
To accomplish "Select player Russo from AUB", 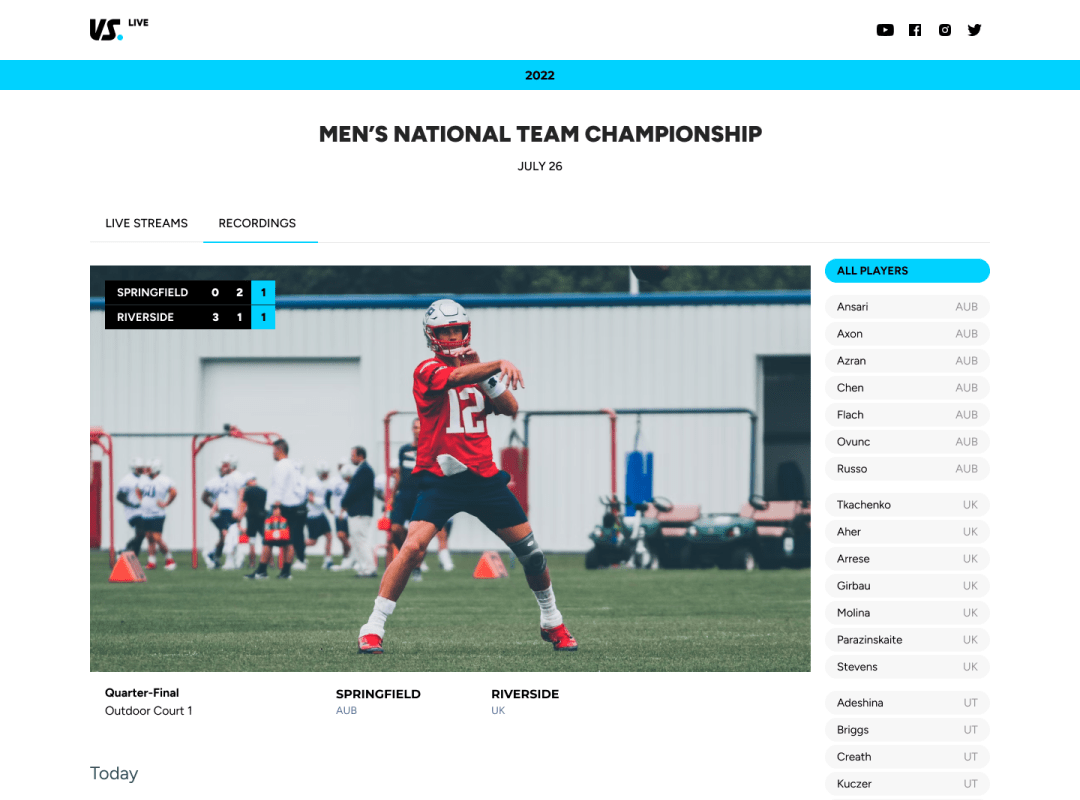I will click(907, 469).
